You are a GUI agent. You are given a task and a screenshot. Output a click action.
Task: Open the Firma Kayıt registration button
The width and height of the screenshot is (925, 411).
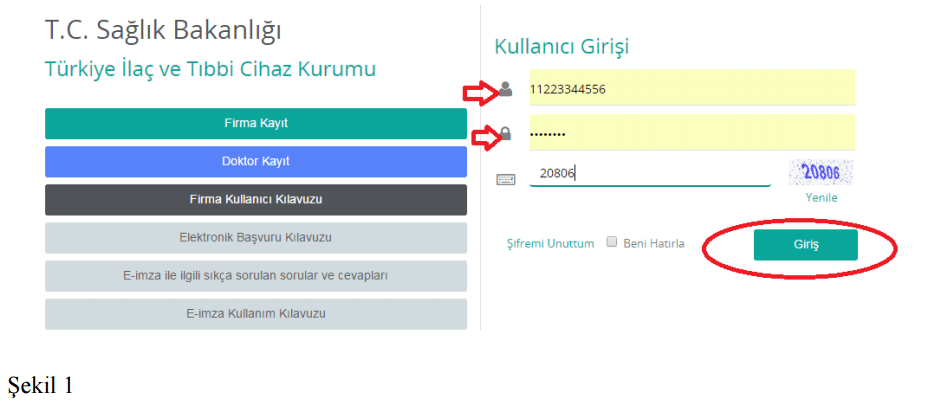(255, 123)
